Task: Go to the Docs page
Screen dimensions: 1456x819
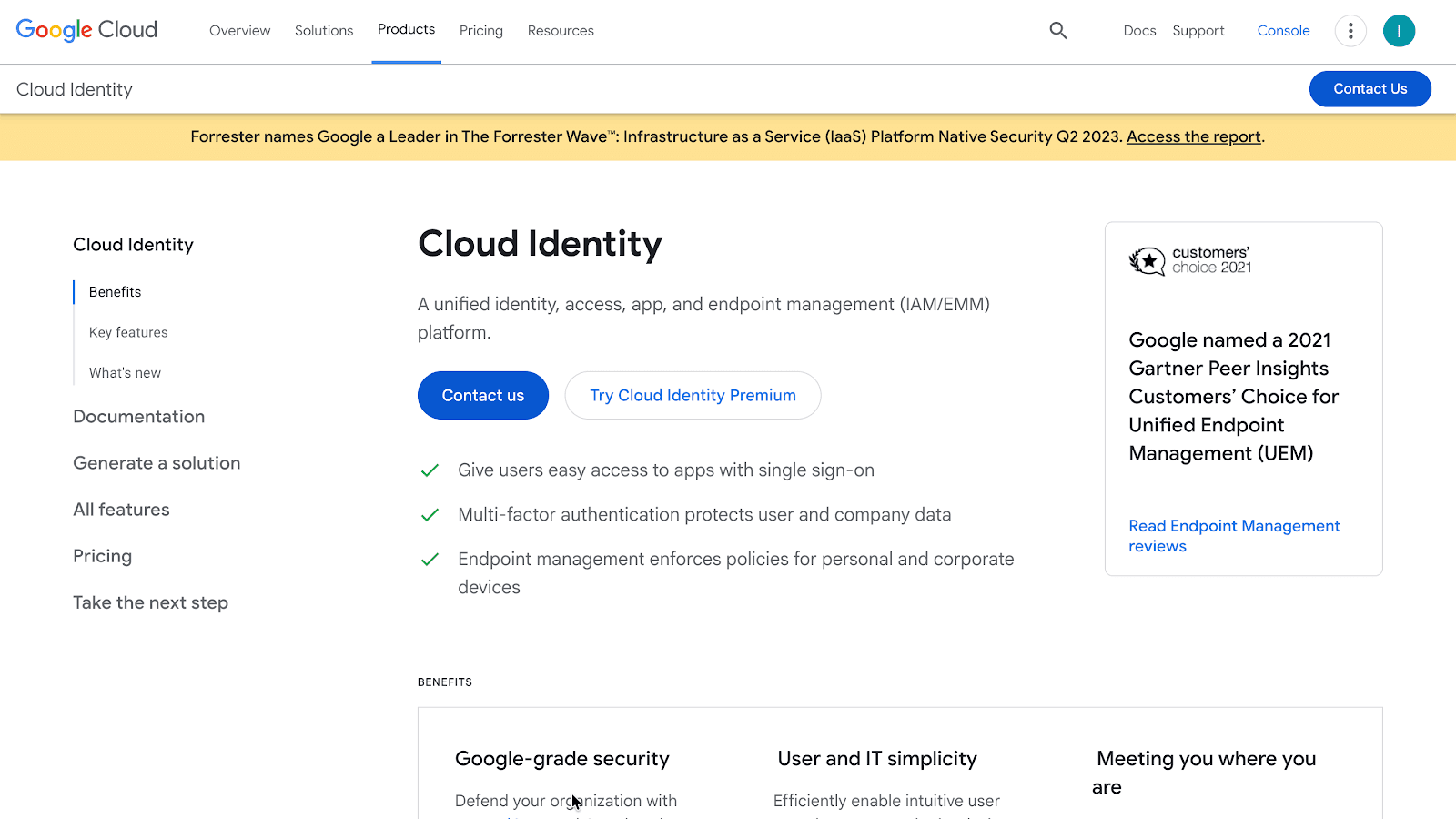Action: [1139, 30]
